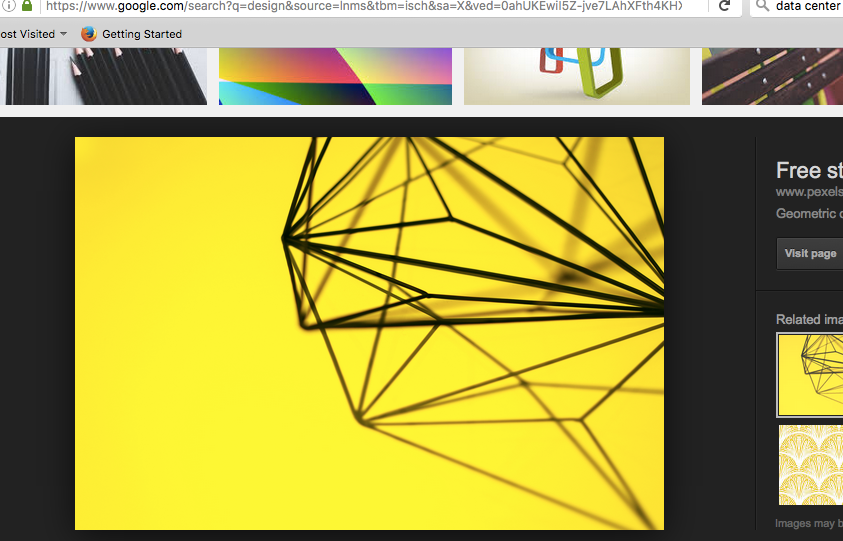Open the 'Free st...' image title link
This screenshot has width=843, height=541.
[x=809, y=170]
